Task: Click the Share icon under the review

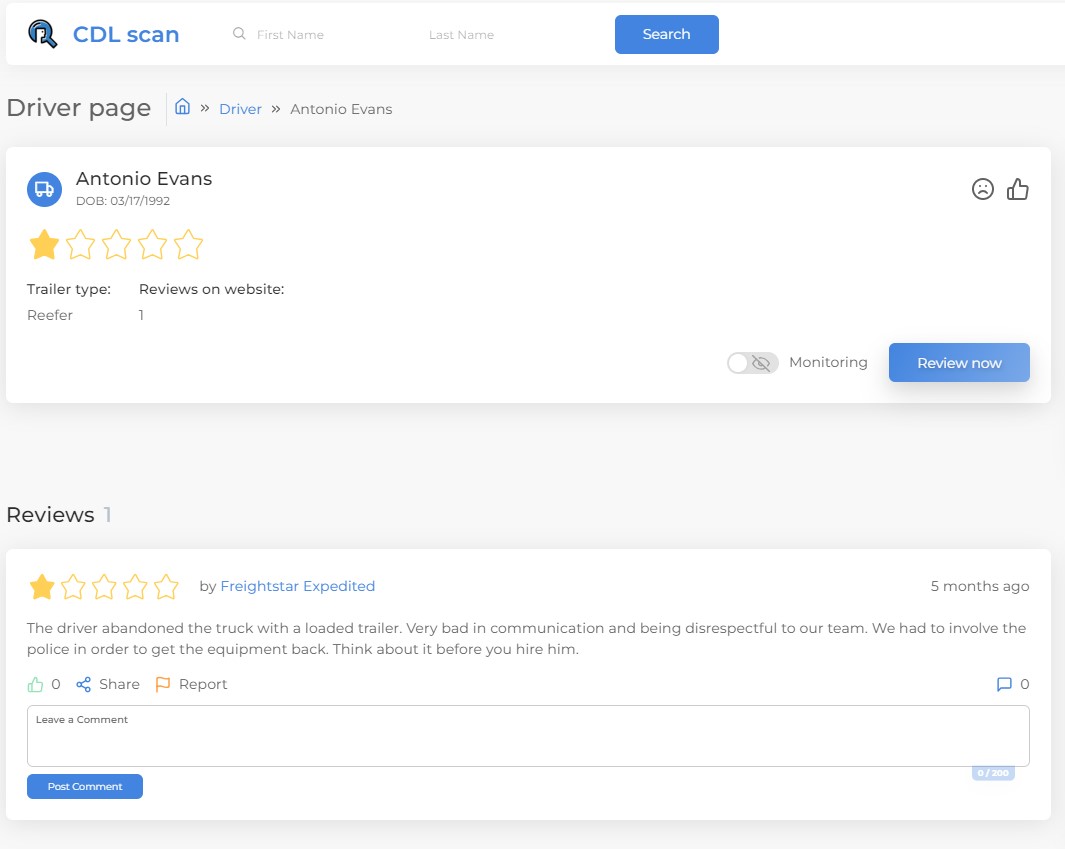Action: (84, 685)
